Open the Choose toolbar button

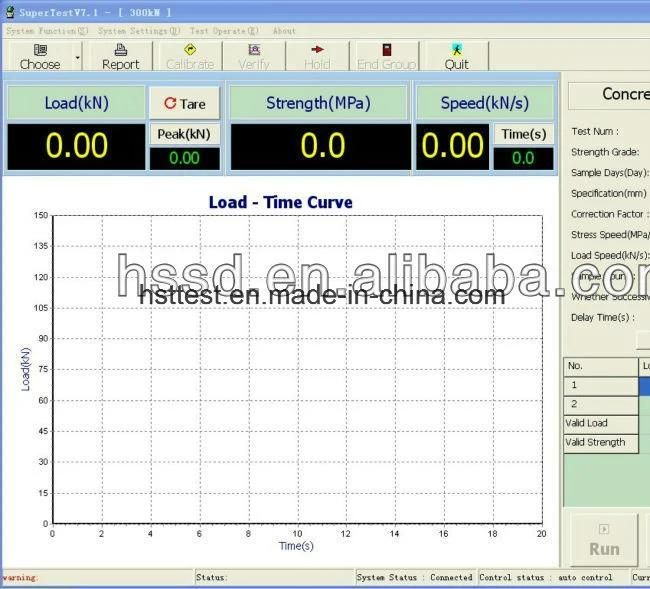(x=40, y=57)
